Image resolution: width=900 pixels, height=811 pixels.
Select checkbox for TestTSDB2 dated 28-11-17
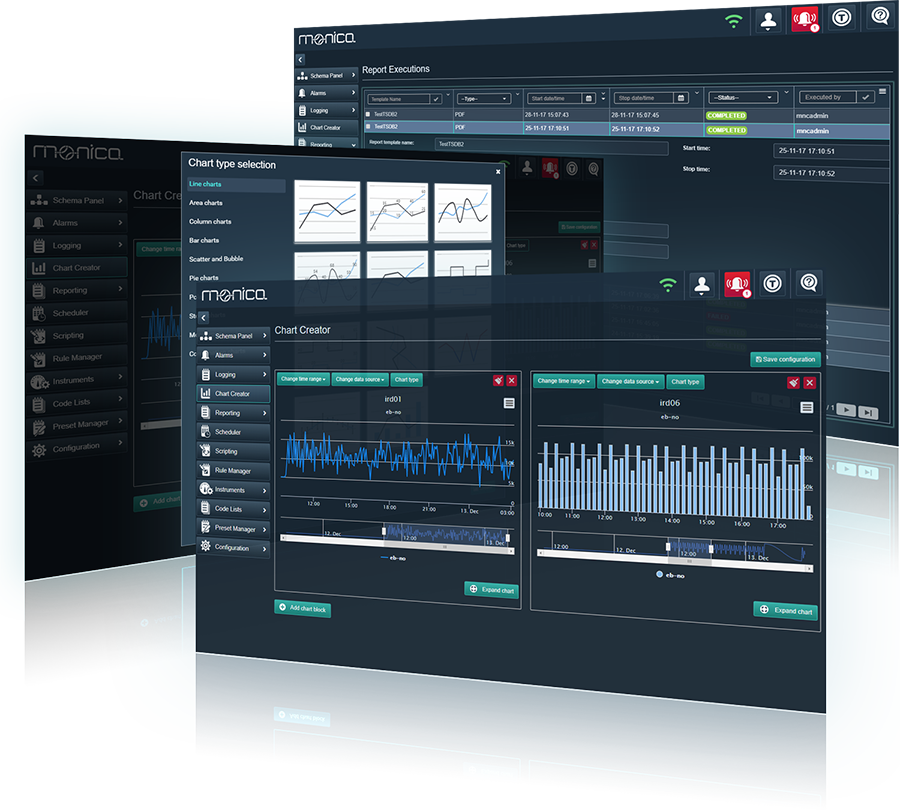[368, 114]
